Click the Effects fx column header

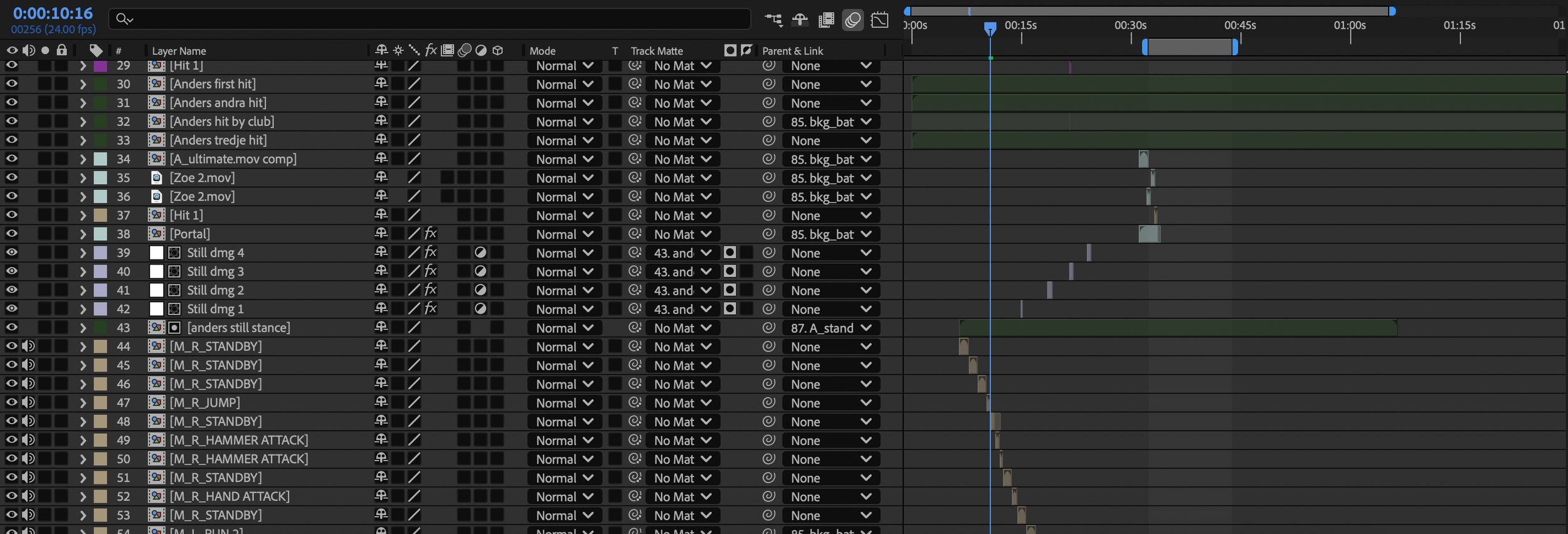pos(431,50)
